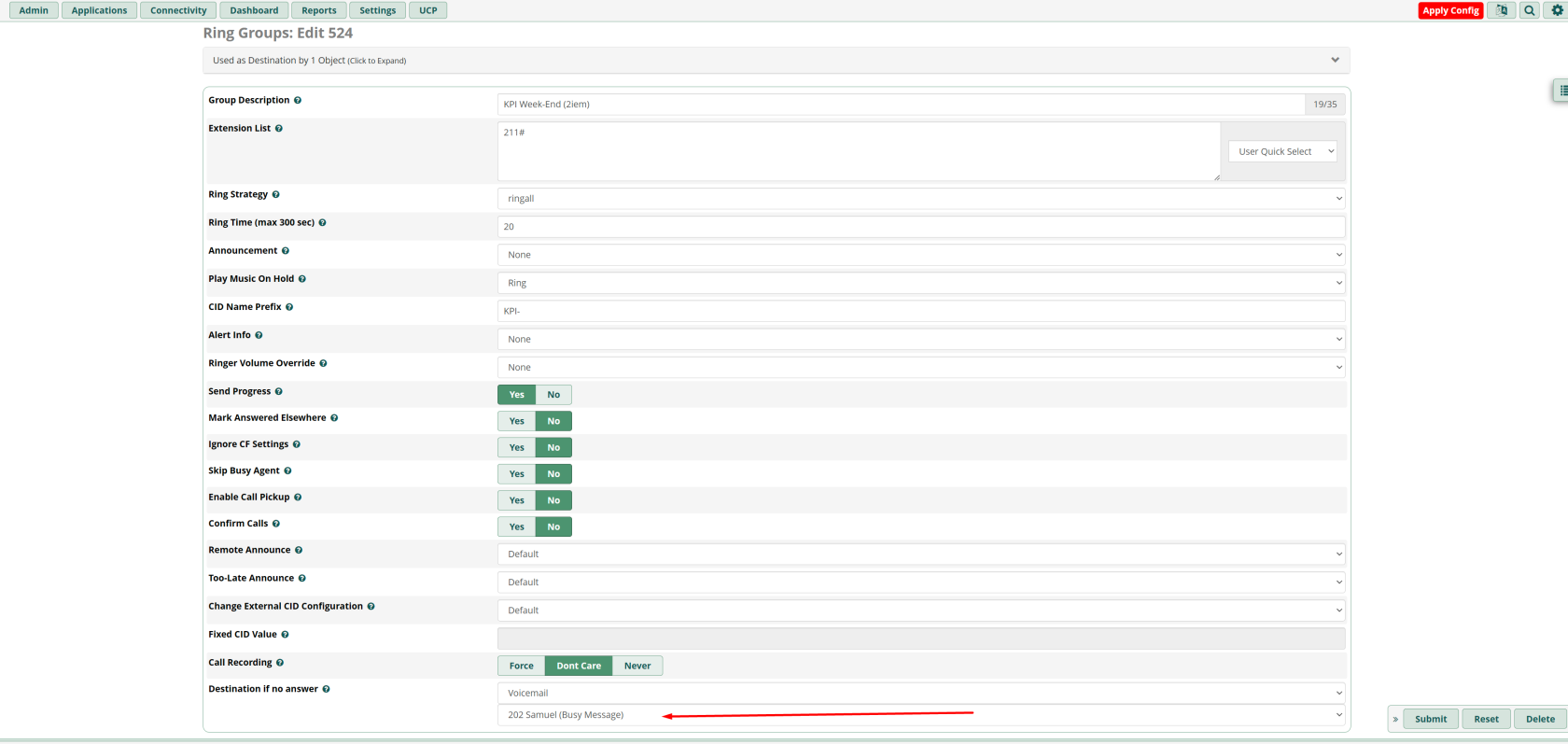The image size is (1568, 744).
Task: Open the Announcement dropdown
Action: pos(921,255)
